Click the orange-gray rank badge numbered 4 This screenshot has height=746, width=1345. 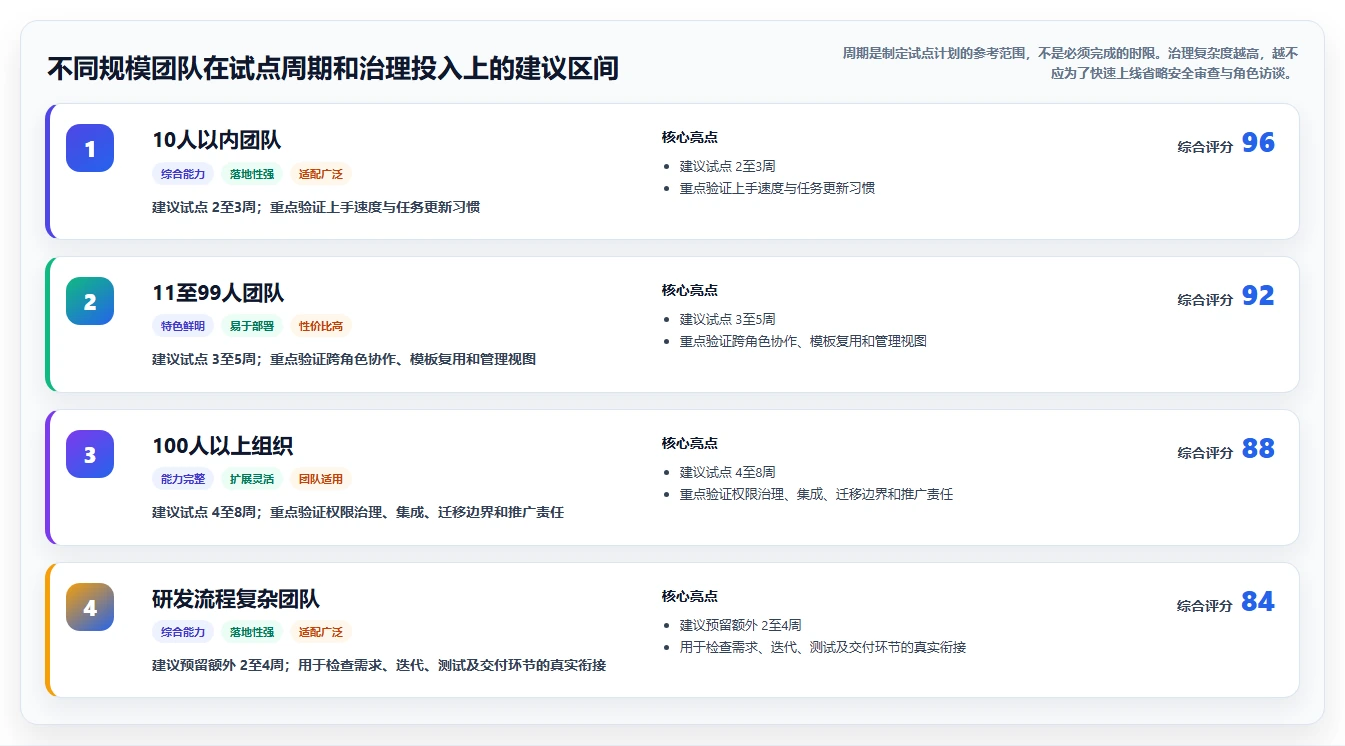(x=90, y=607)
